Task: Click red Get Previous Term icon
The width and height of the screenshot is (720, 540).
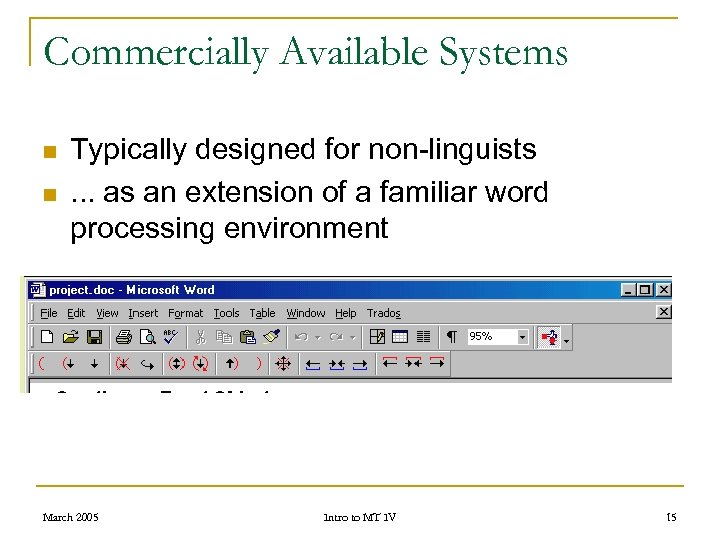Action: pos(390,363)
